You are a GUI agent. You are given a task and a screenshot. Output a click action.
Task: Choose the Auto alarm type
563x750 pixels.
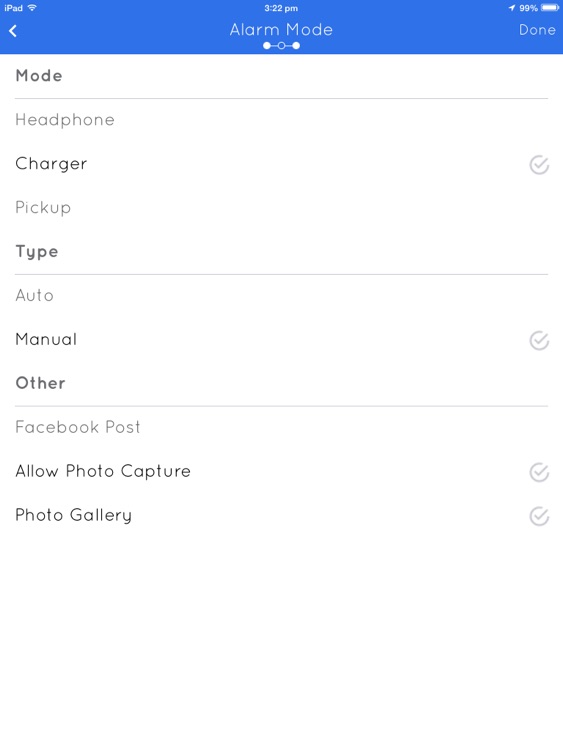[x=281, y=295]
